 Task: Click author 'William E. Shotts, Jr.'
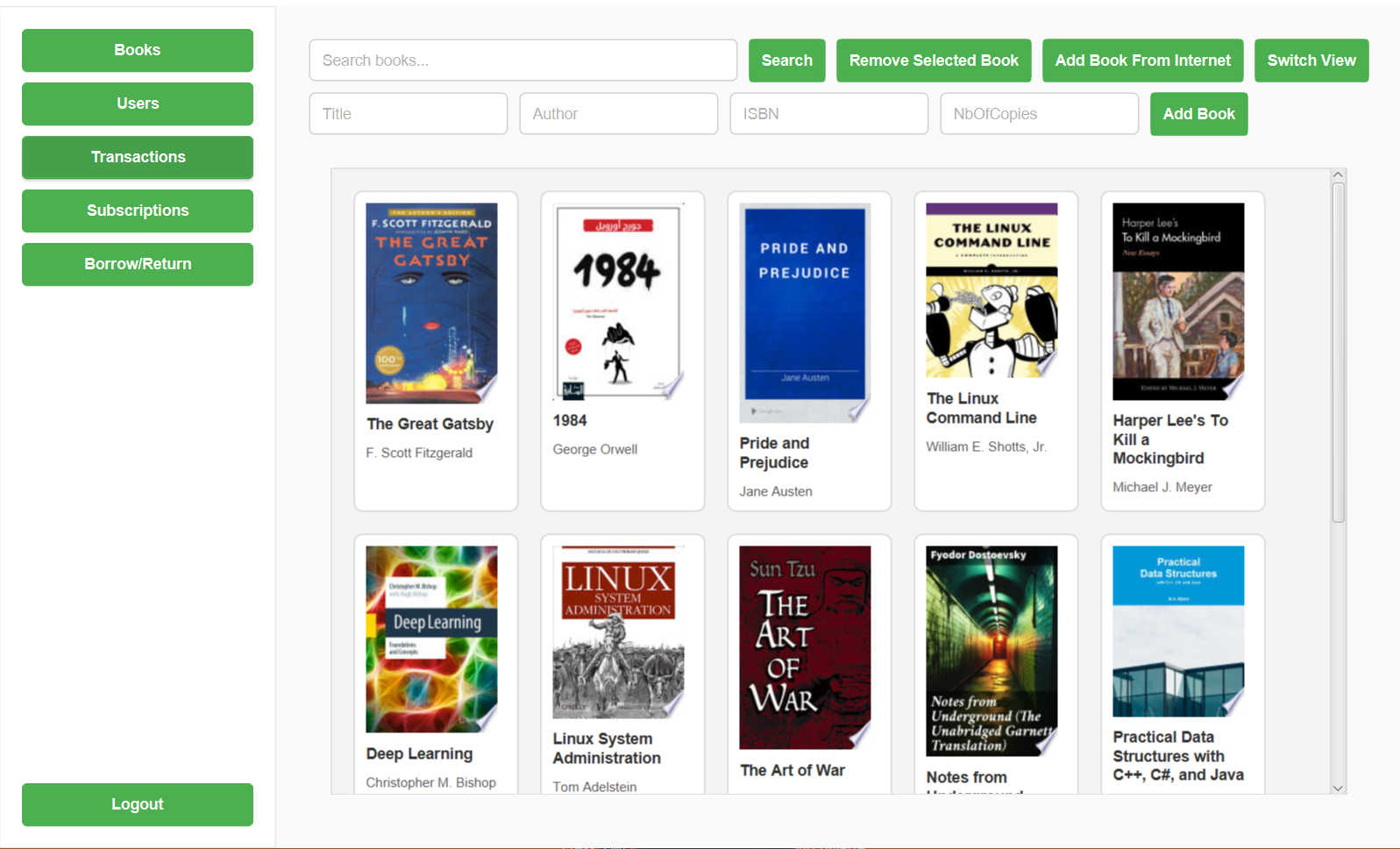986,446
